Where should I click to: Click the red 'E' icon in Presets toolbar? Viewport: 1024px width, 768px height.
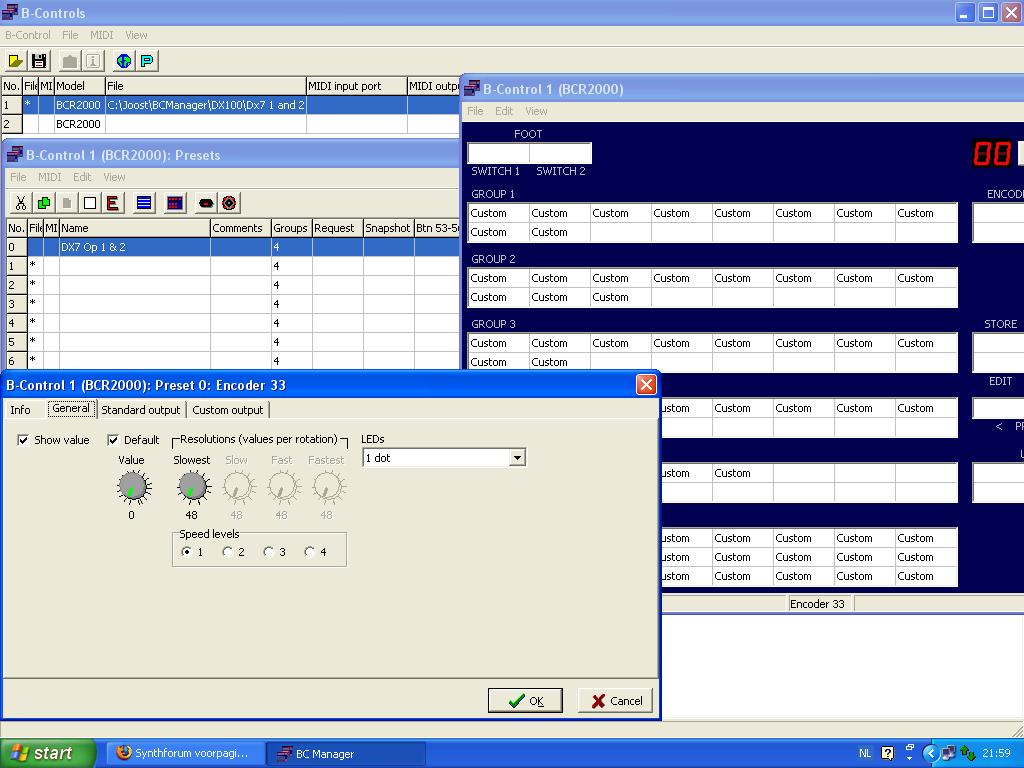coord(112,203)
